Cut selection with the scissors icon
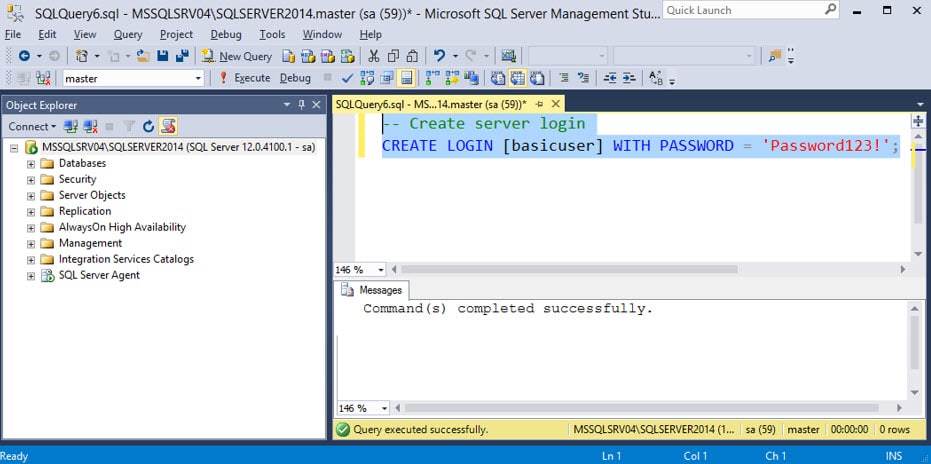The width and height of the screenshot is (931, 464). [x=373, y=56]
